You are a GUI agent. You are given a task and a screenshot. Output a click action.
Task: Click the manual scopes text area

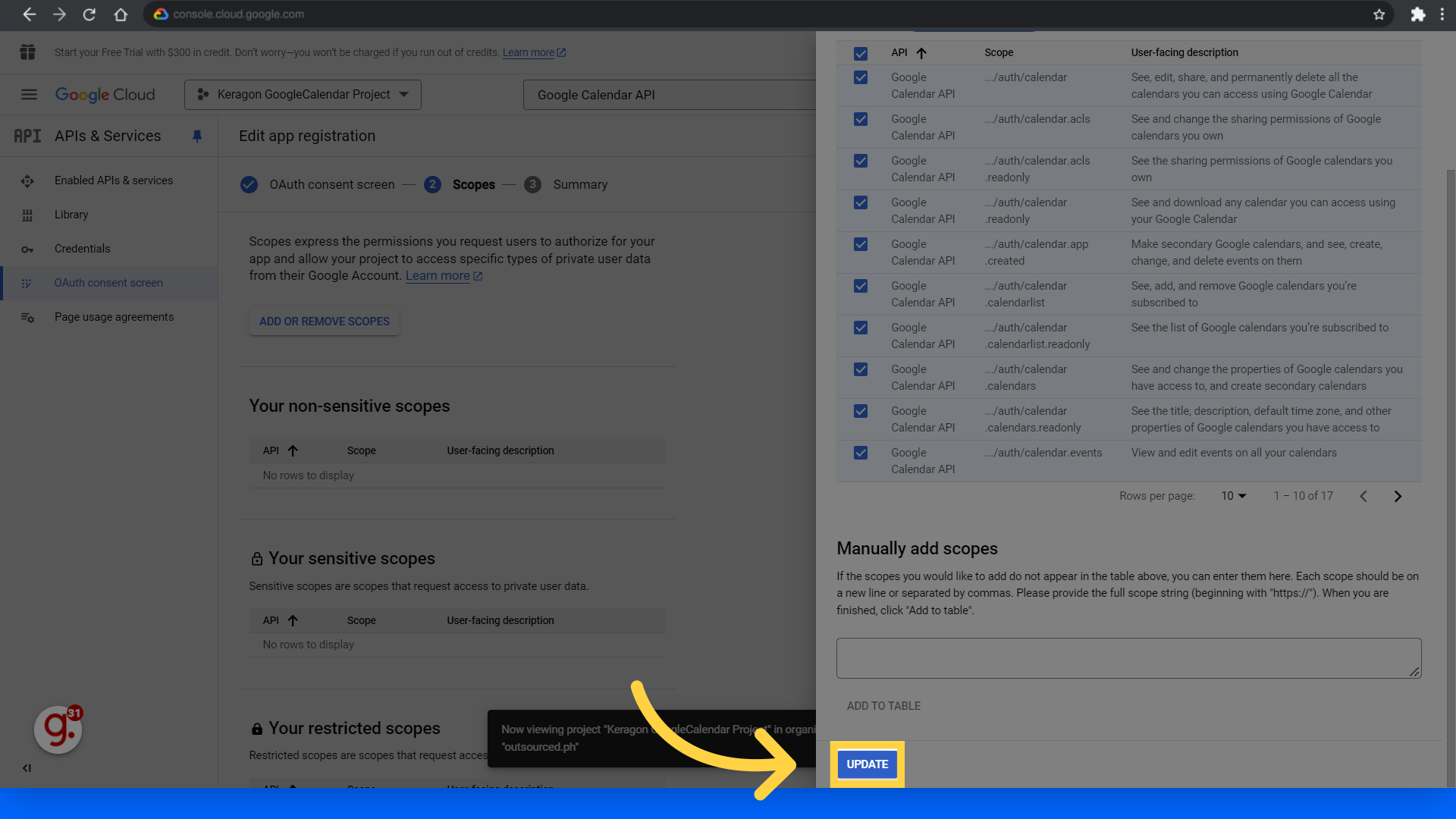pos(1128,658)
